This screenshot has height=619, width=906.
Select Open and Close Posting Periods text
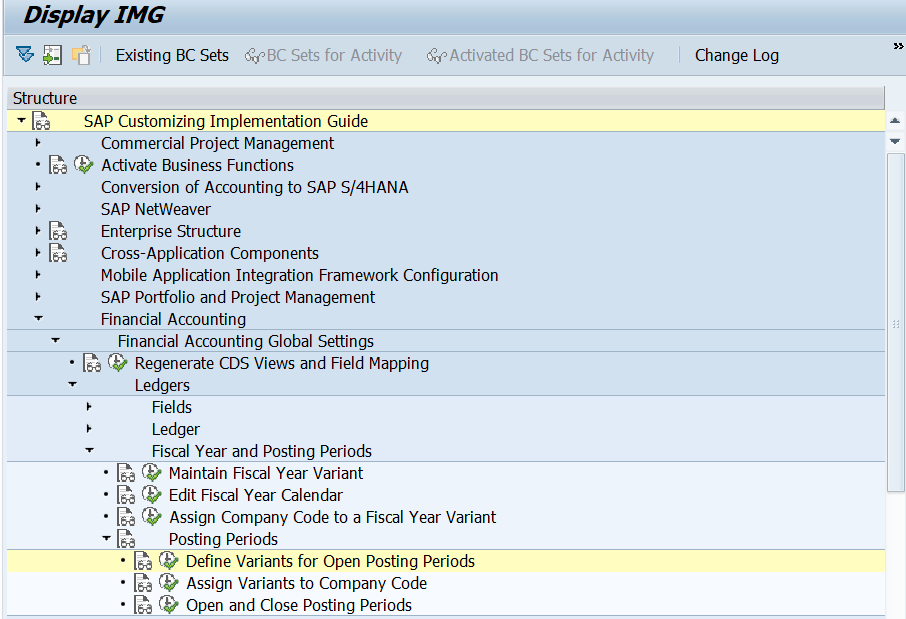click(x=299, y=605)
